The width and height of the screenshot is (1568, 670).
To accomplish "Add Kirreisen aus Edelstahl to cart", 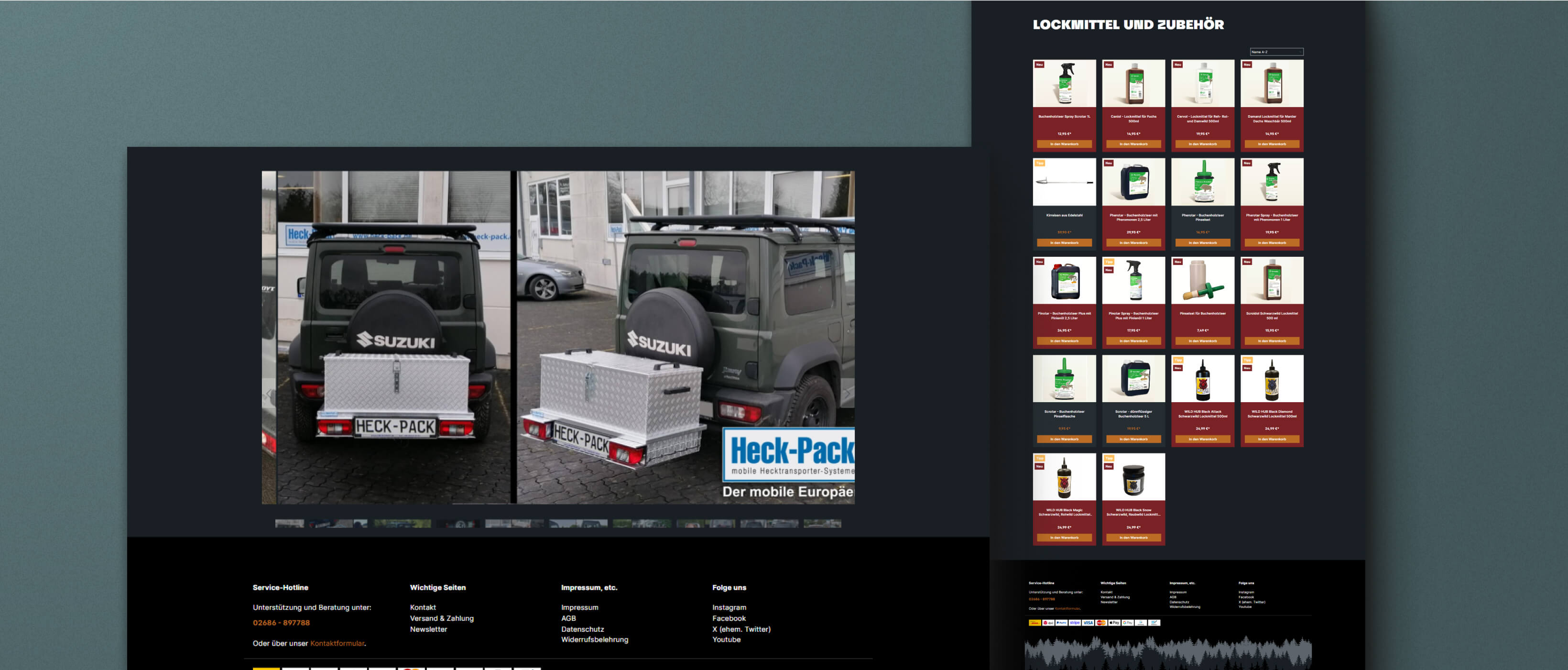I will click(1064, 242).
